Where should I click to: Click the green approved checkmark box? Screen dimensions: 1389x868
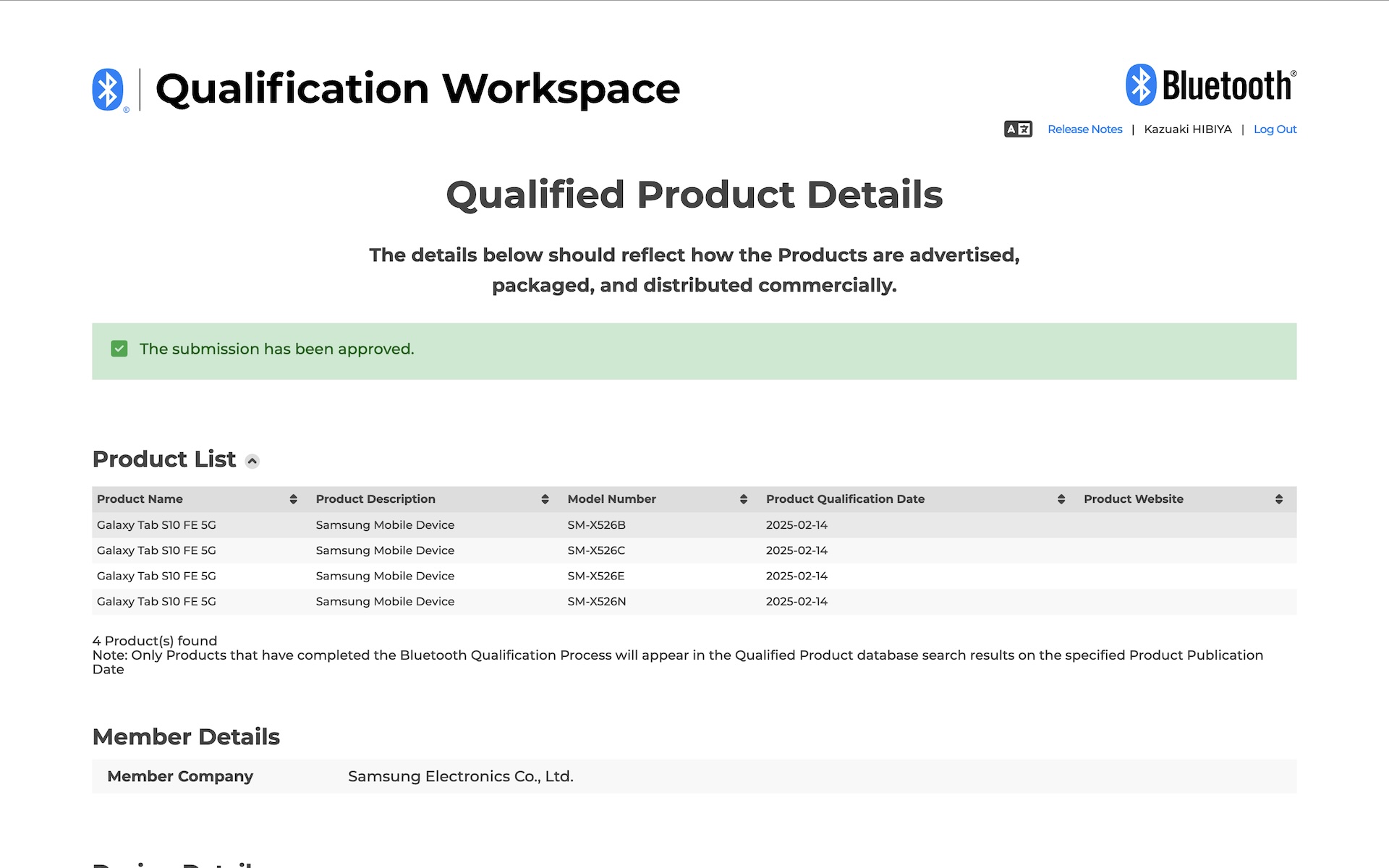click(119, 349)
